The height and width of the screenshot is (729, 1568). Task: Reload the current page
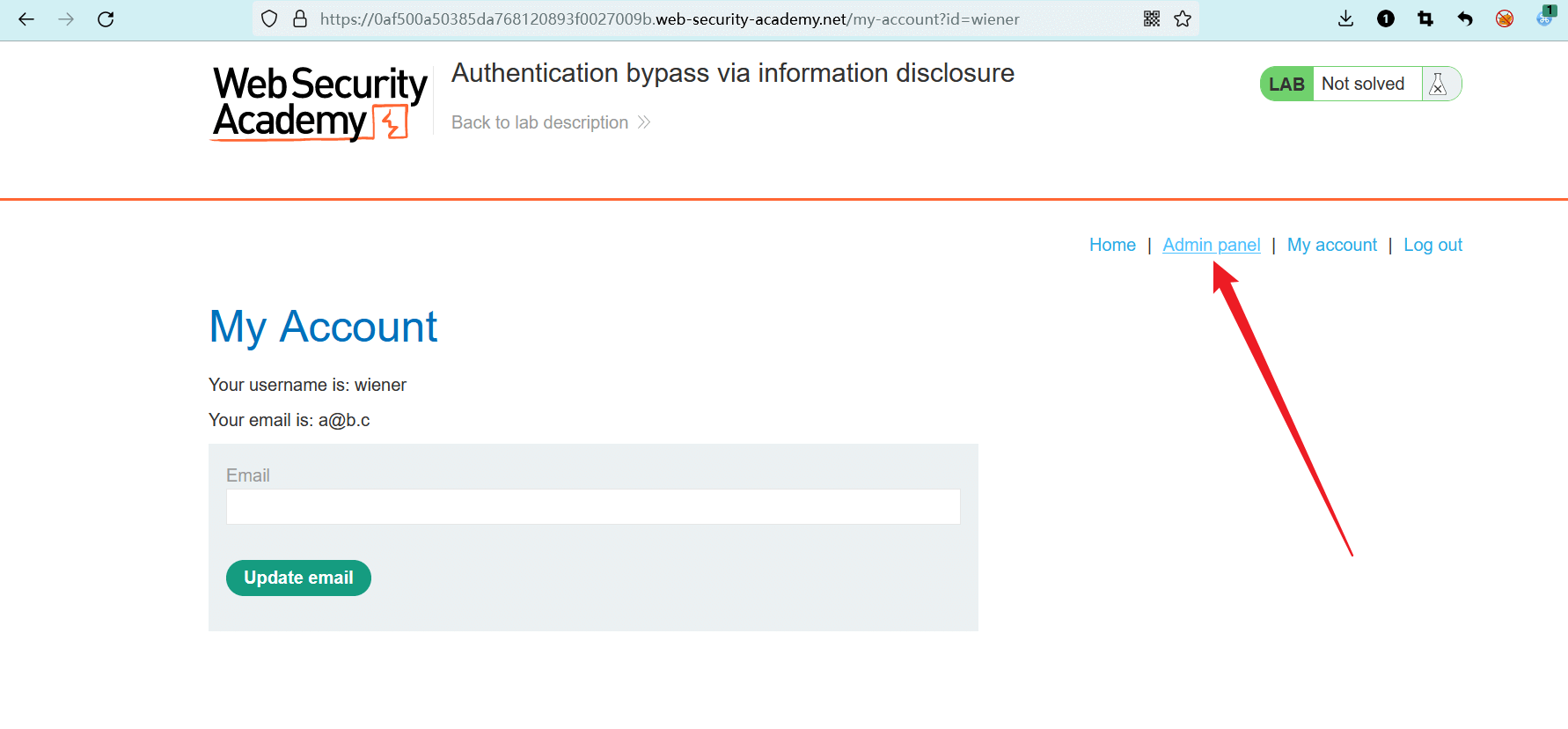(x=106, y=19)
